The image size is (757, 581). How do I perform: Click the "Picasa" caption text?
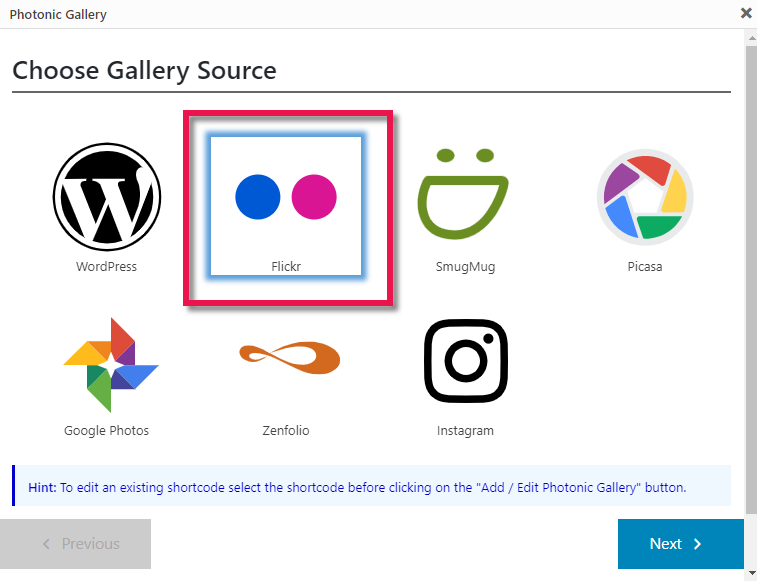645,267
